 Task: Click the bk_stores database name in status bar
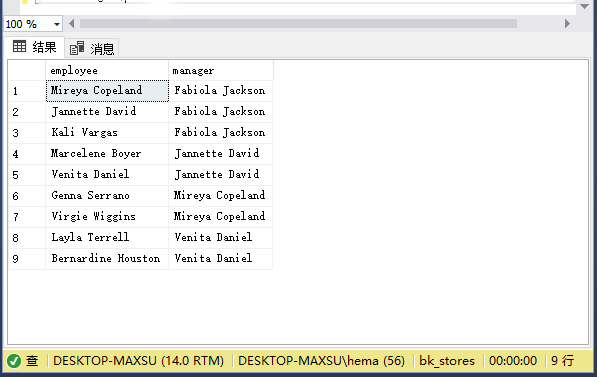pos(447,361)
